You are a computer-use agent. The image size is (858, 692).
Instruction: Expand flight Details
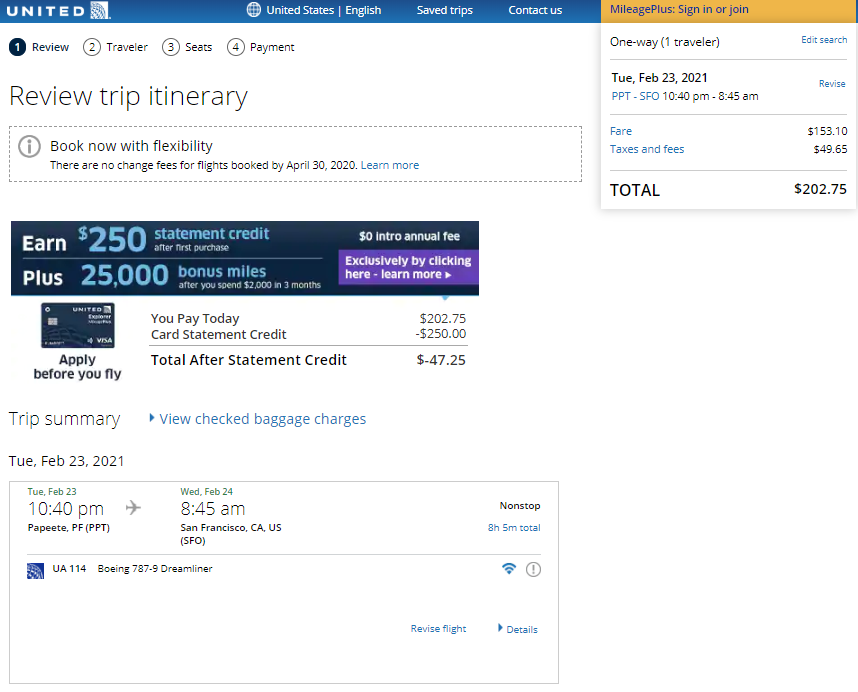click(x=518, y=629)
